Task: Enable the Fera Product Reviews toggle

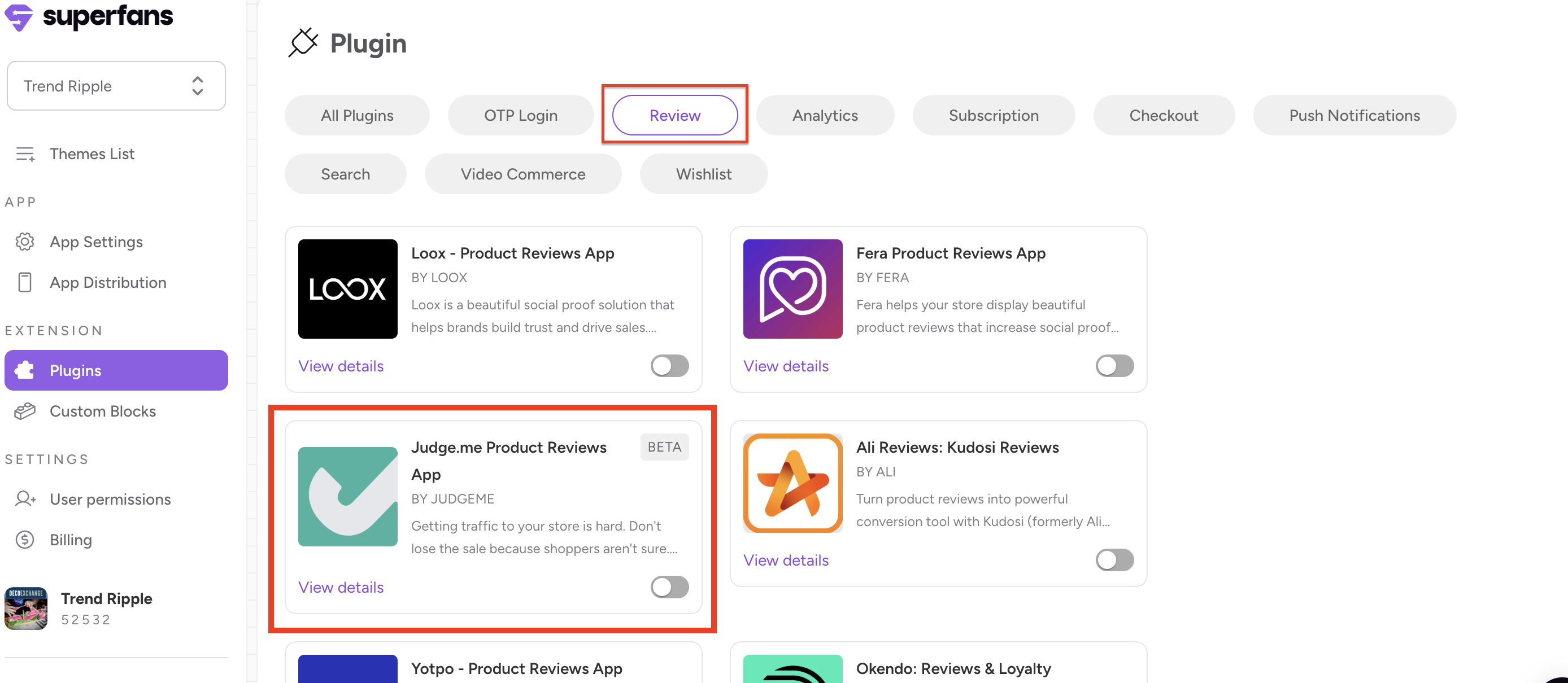Action: (x=1114, y=366)
